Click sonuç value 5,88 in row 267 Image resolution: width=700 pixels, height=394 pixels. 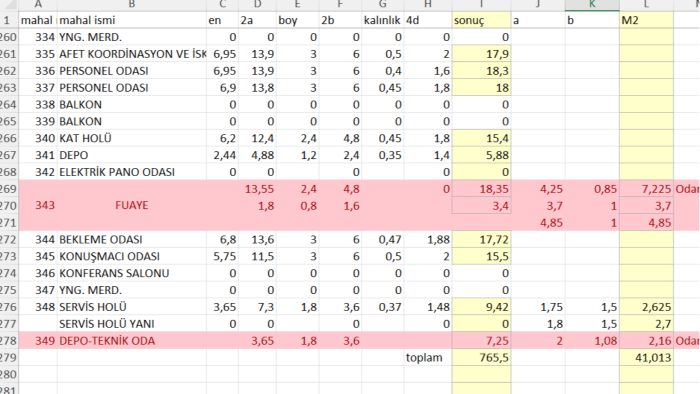pos(481,155)
